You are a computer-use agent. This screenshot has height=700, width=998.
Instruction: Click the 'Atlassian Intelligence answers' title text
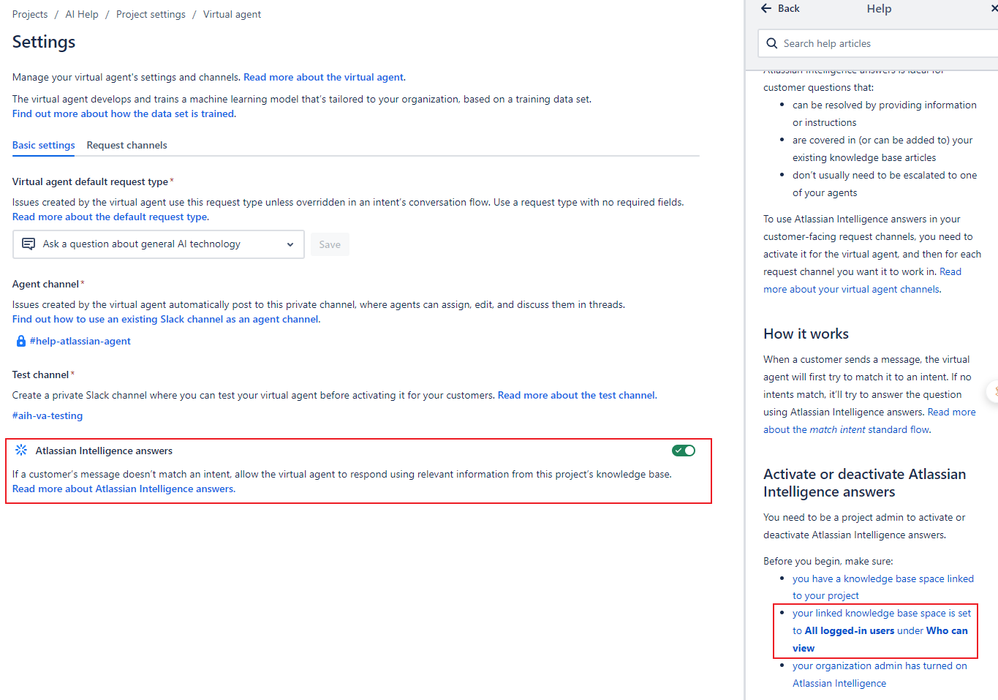[x=104, y=451]
